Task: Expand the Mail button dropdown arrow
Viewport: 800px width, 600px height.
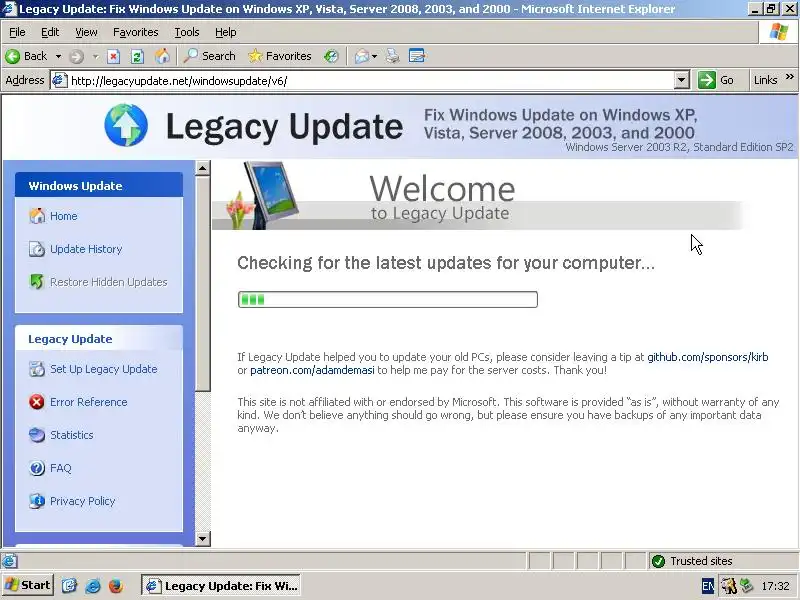Action: [374, 56]
